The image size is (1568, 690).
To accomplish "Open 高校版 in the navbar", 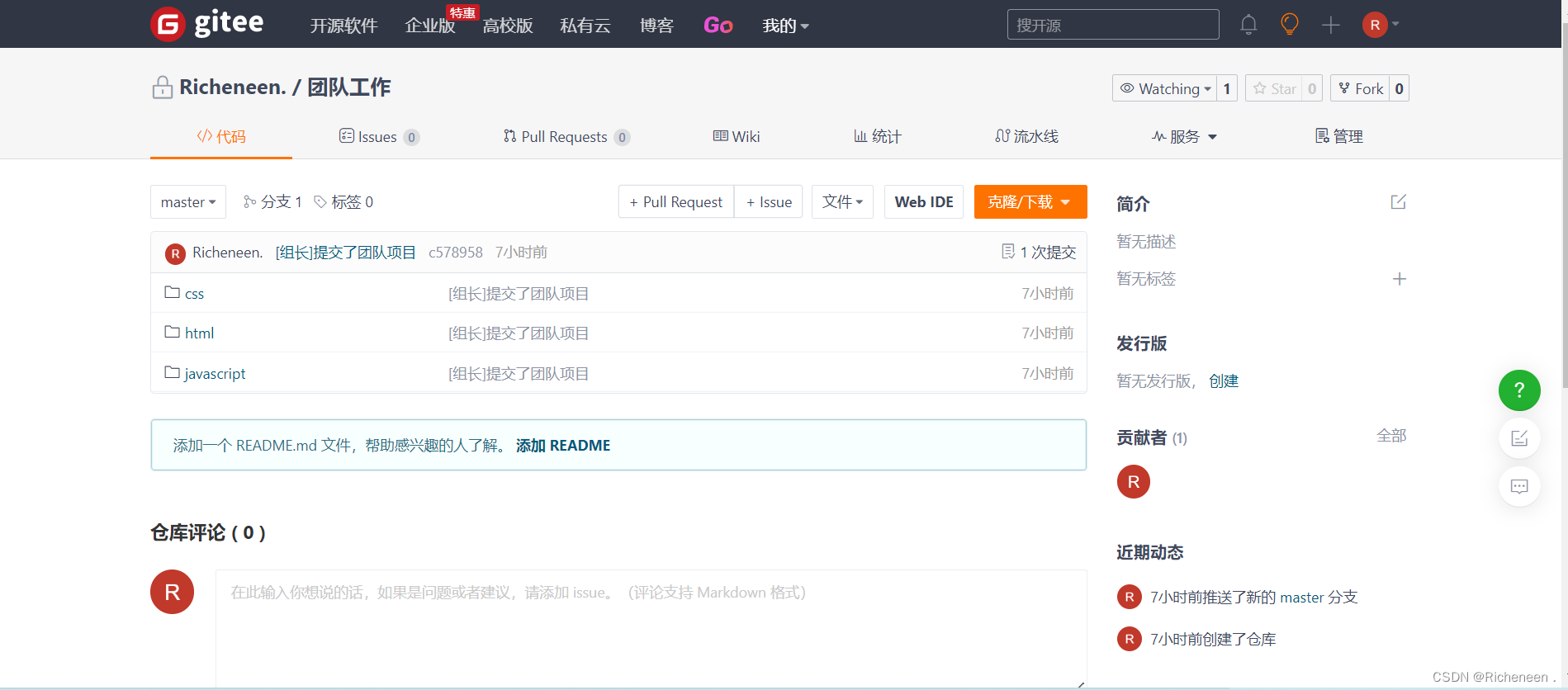I will 508,26.
